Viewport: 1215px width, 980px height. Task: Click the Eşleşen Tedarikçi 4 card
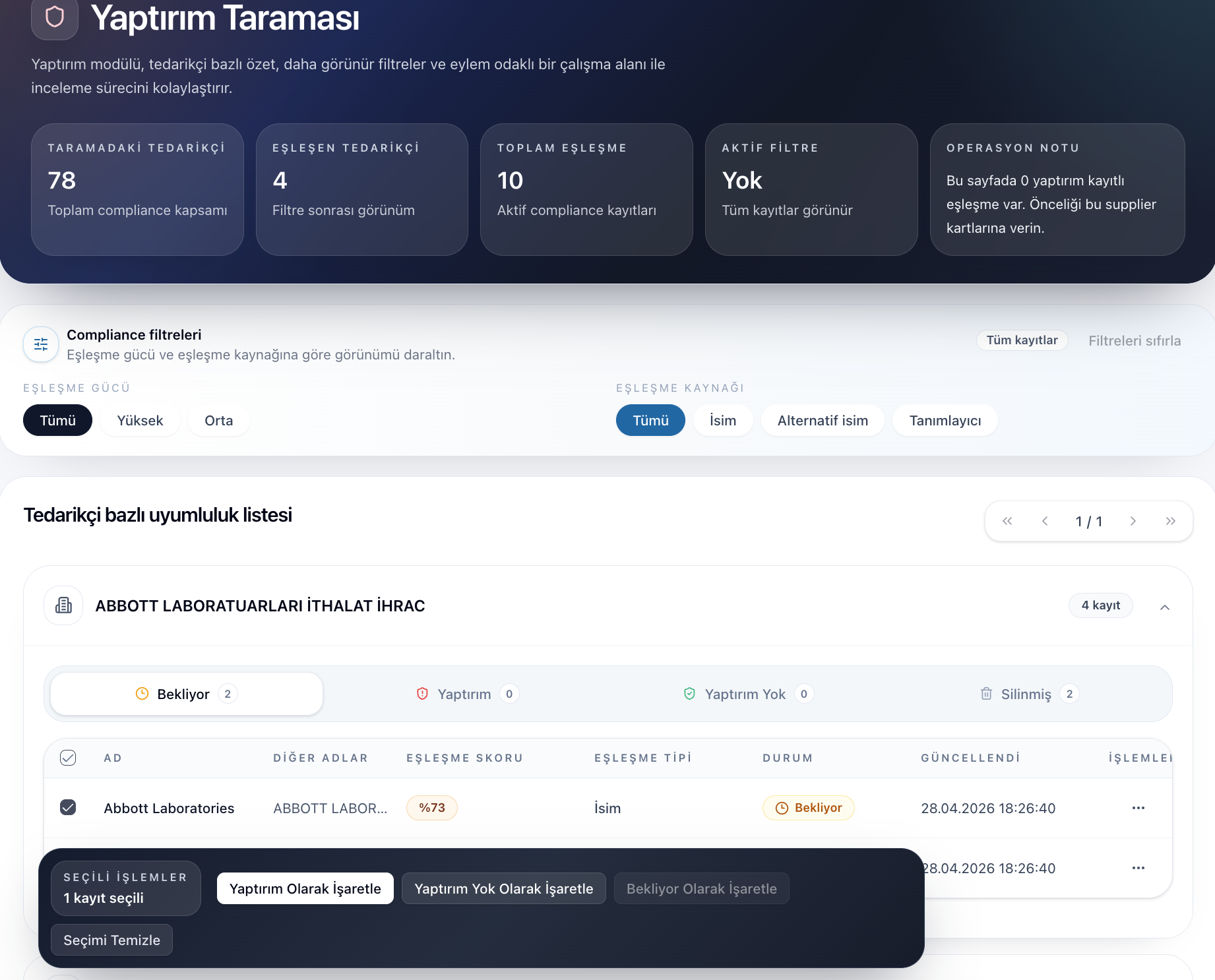coord(362,189)
